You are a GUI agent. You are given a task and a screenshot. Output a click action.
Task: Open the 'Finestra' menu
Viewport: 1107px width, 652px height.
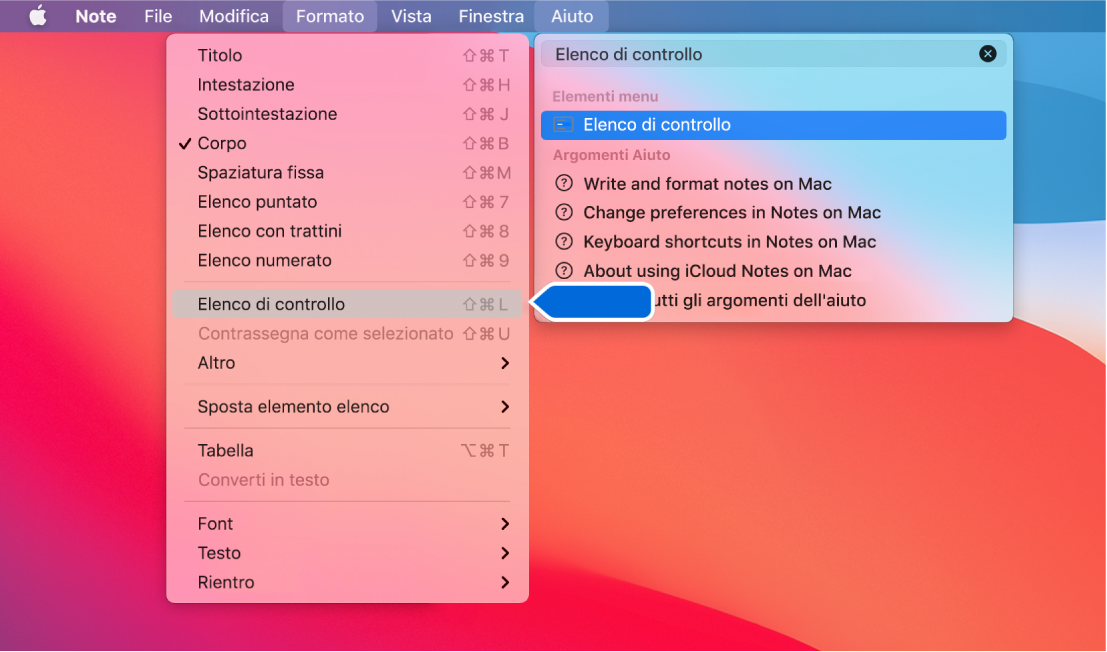click(490, 16)
